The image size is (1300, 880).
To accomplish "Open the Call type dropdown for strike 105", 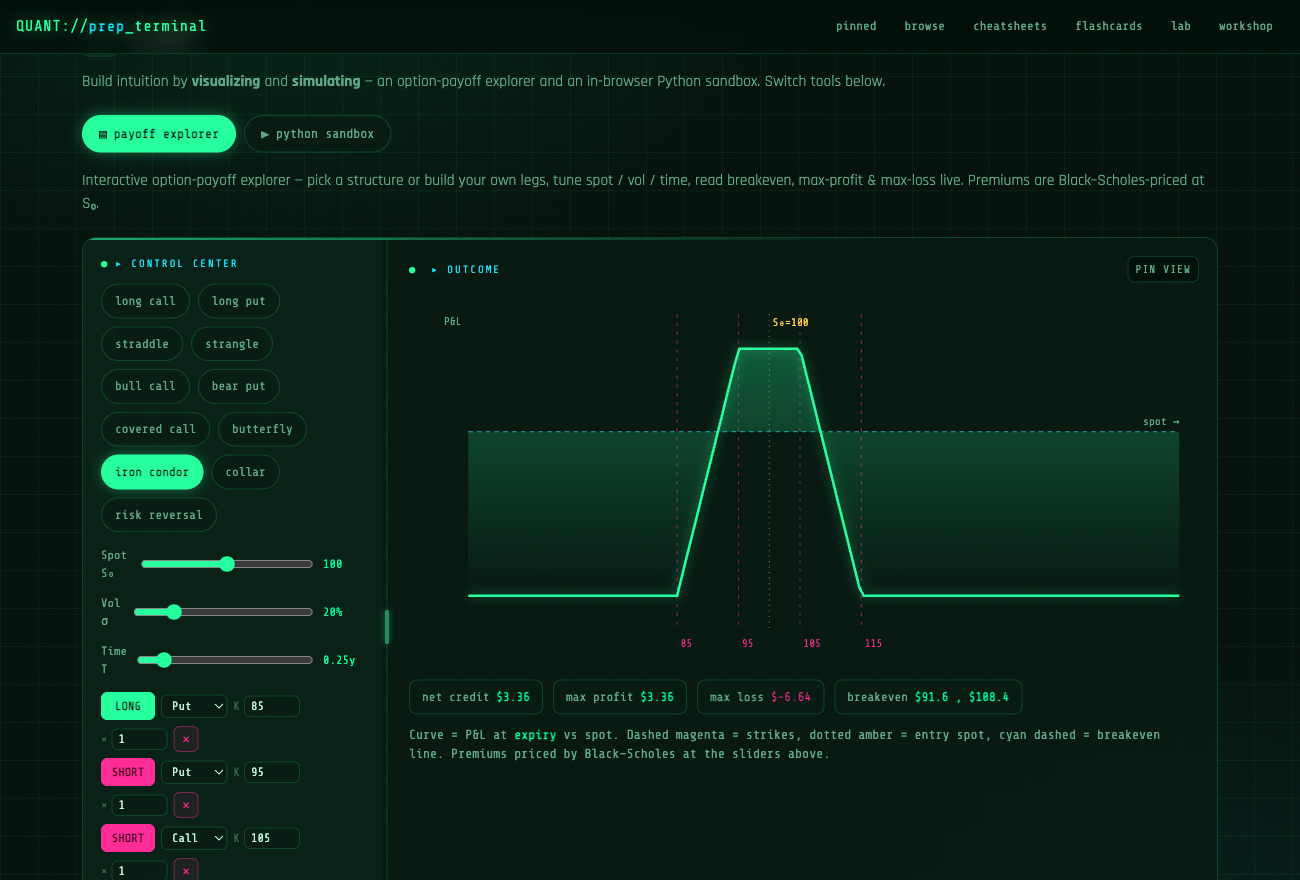I will coord(194,838).
